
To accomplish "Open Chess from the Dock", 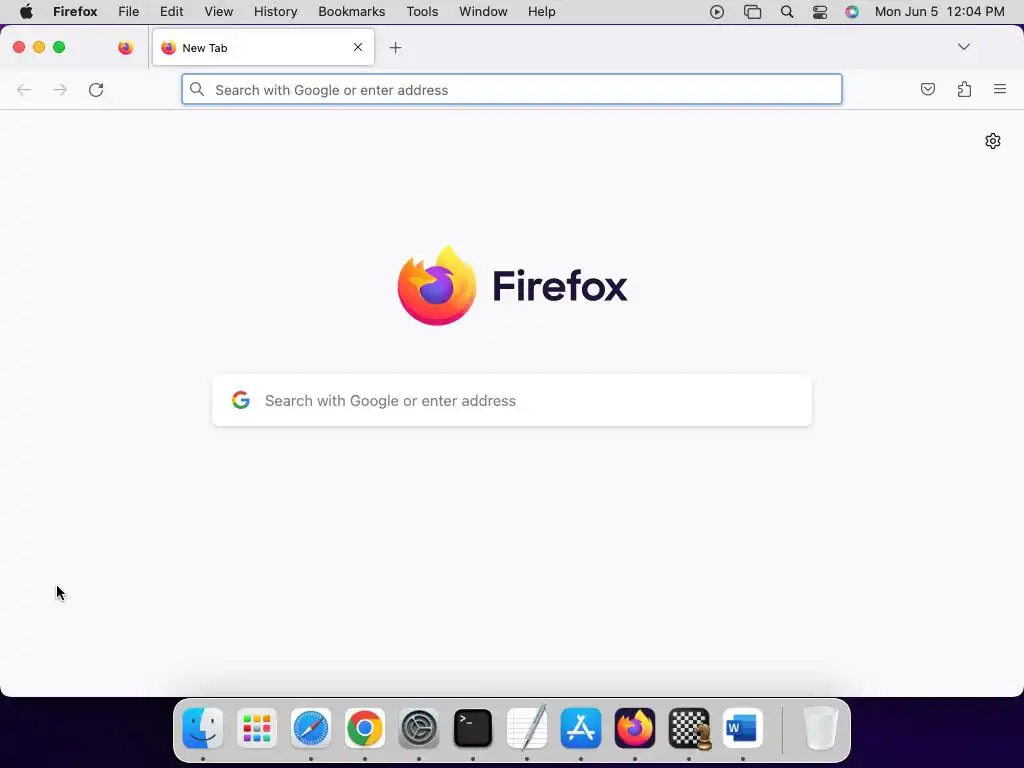I will (x=689, y=728).
